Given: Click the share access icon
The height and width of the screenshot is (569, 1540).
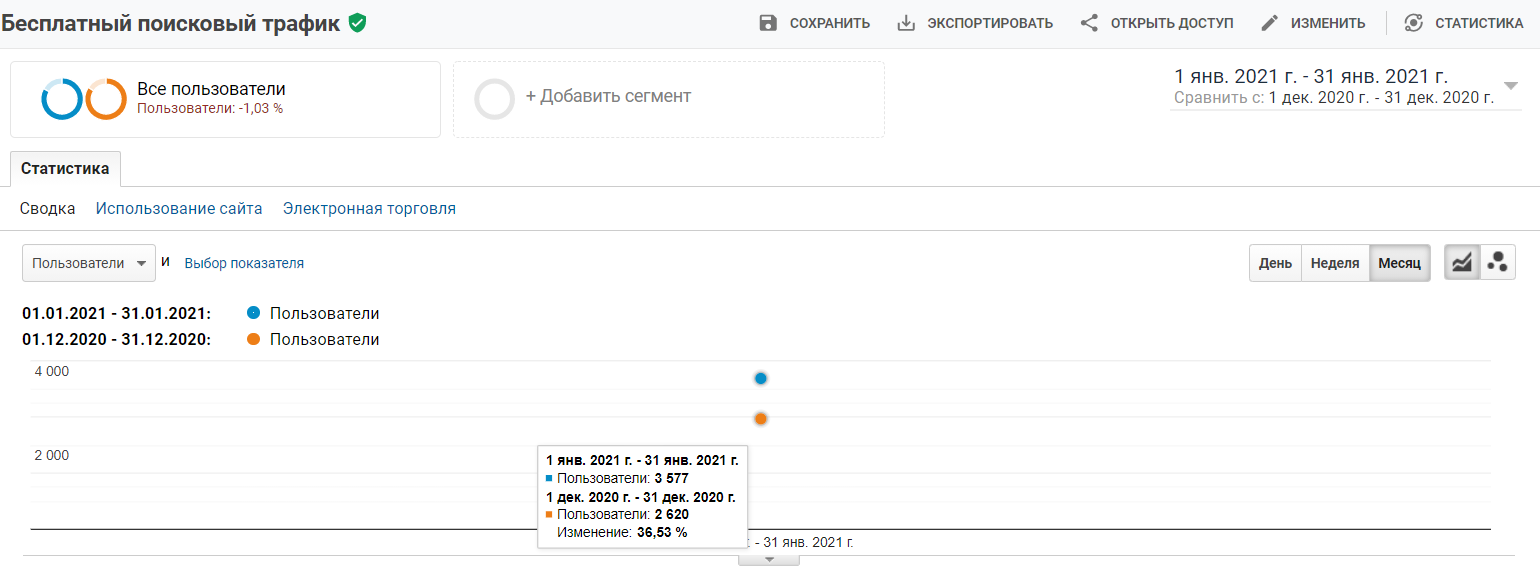Looking at the screenshot, I should [x=1090, y=23].
